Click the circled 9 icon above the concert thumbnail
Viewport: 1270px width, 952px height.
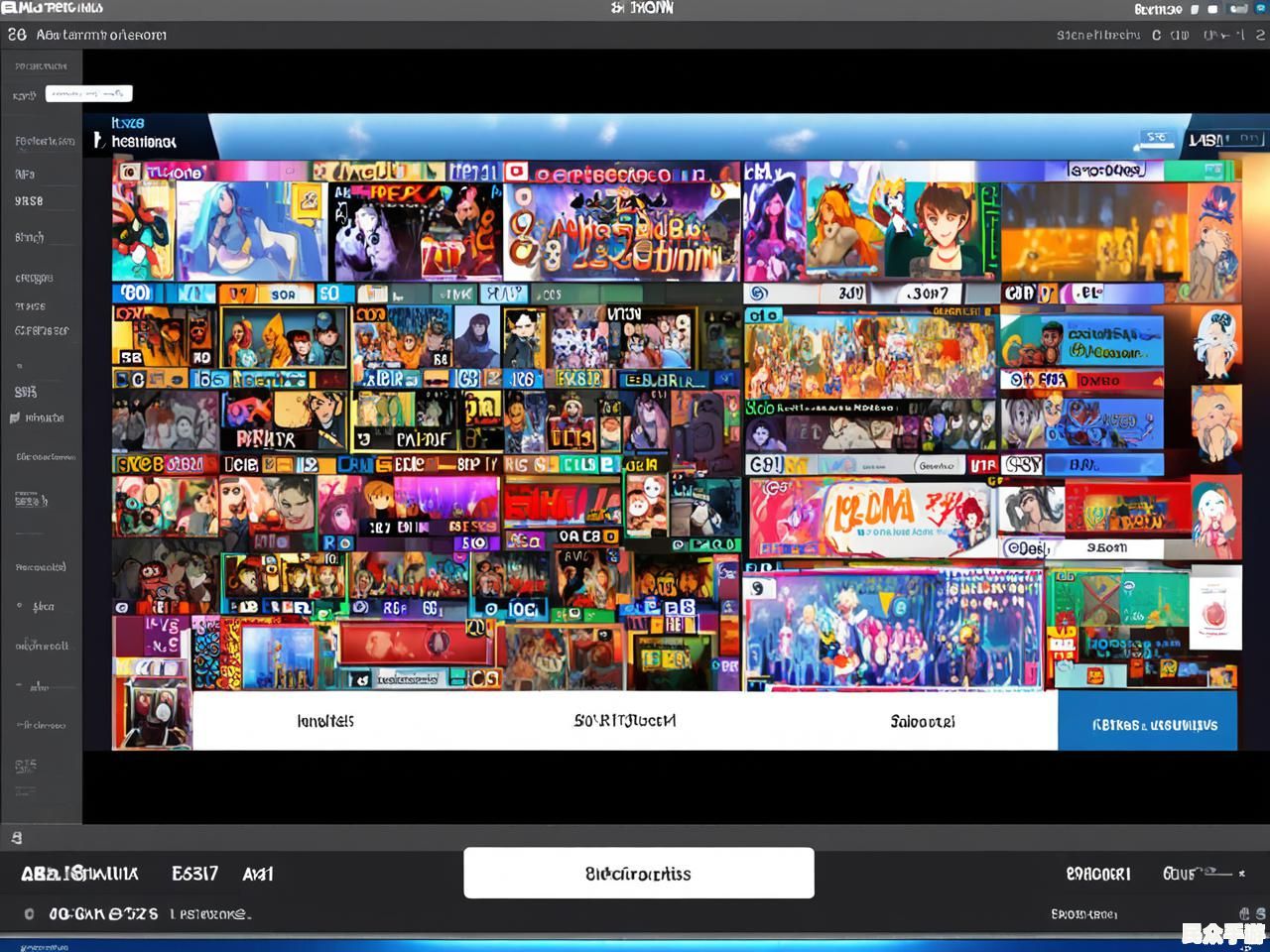[x=757, y=589]
